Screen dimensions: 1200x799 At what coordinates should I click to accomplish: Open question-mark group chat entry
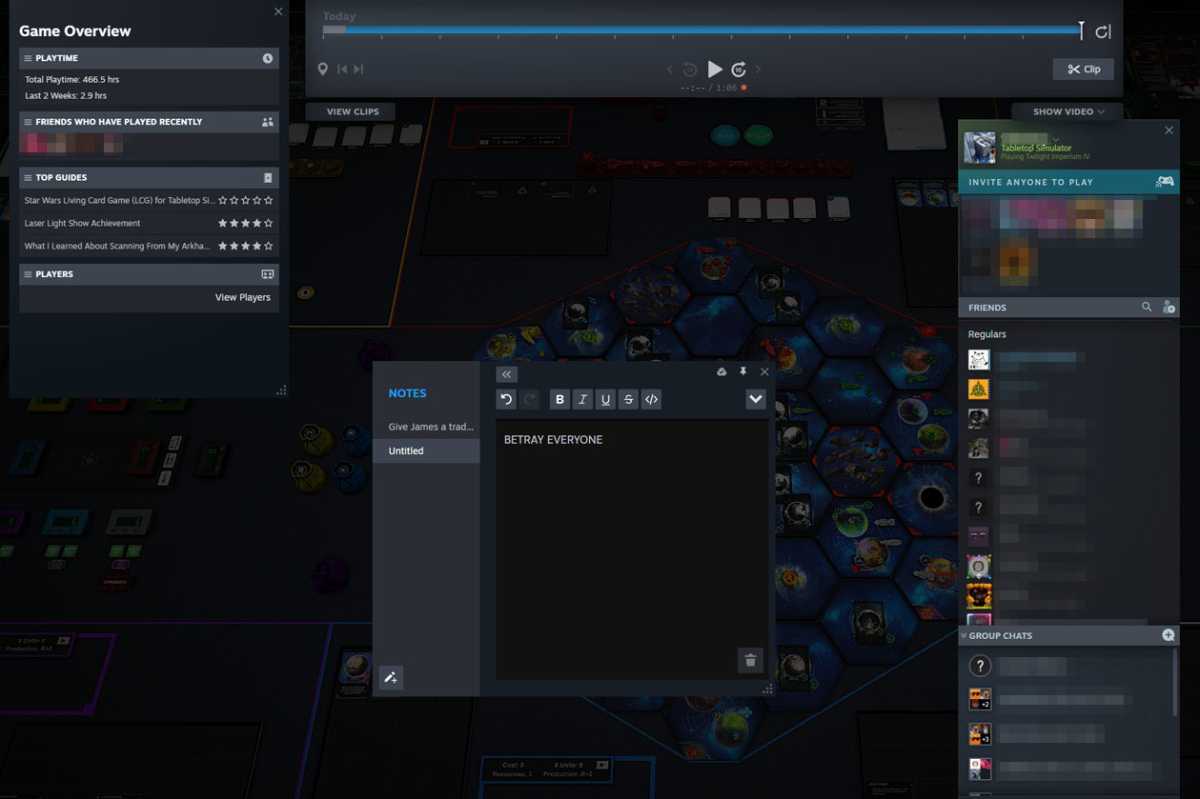pyautogui.click(x=1068, y=666)
